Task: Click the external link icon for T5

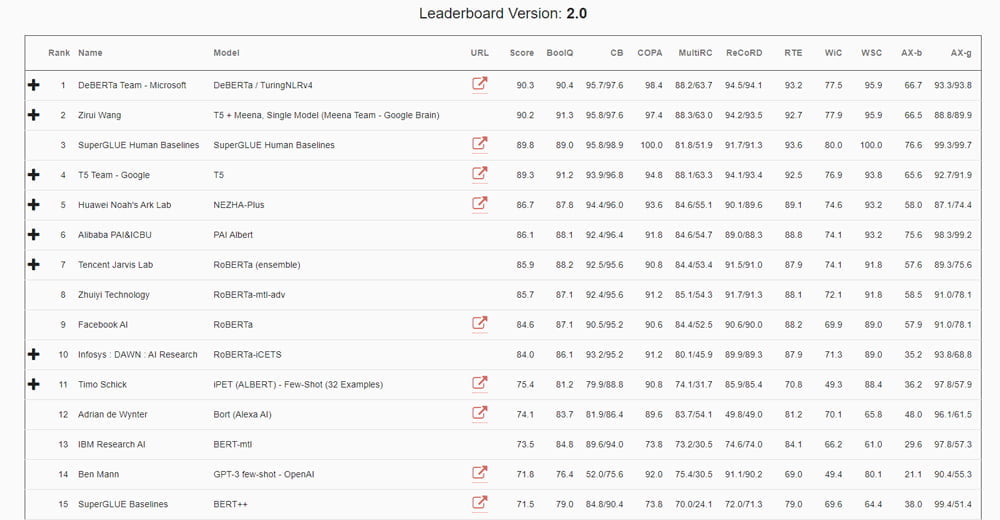Action: tap(480, 175)
